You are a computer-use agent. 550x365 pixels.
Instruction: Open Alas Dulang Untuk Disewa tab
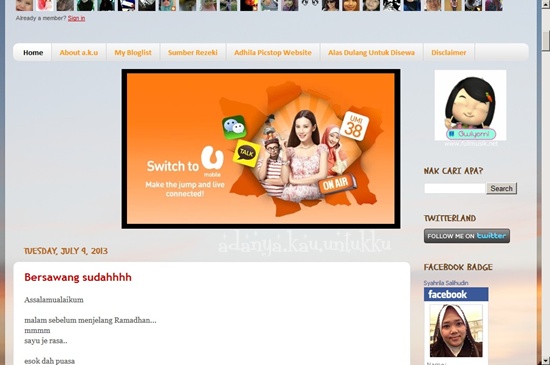[x=371, y=53]
